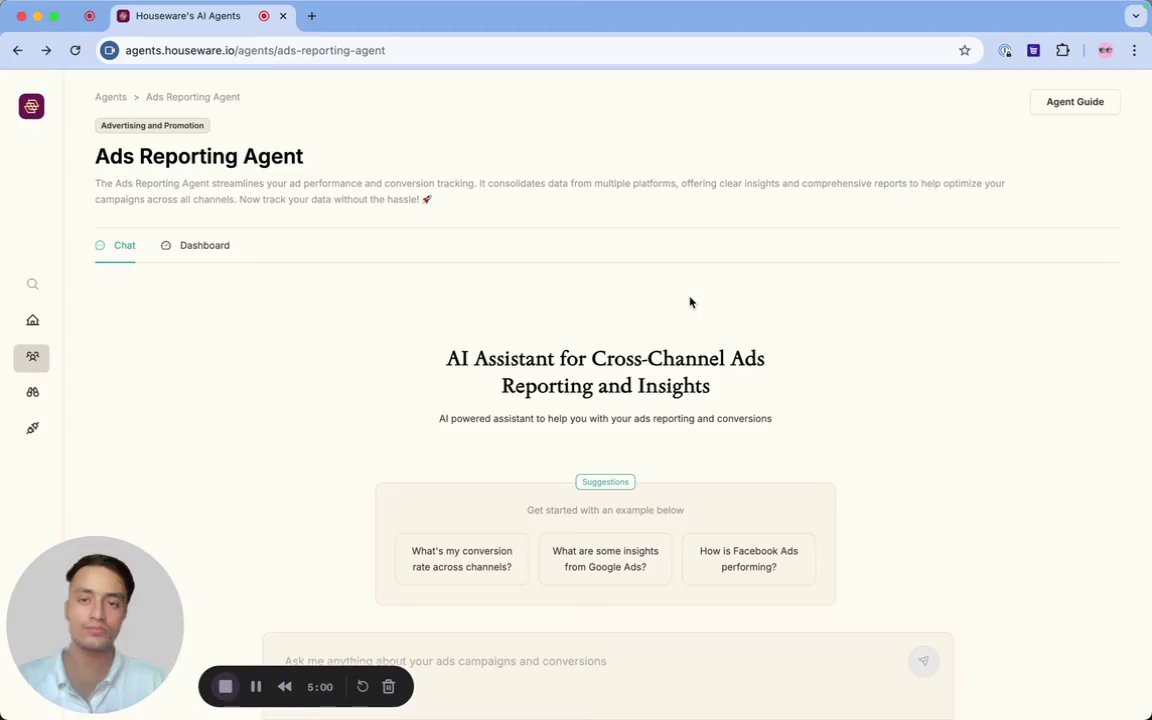Click the profile avatar in the toolbar
The image size is (1152, 720).
click(1105, 51)
